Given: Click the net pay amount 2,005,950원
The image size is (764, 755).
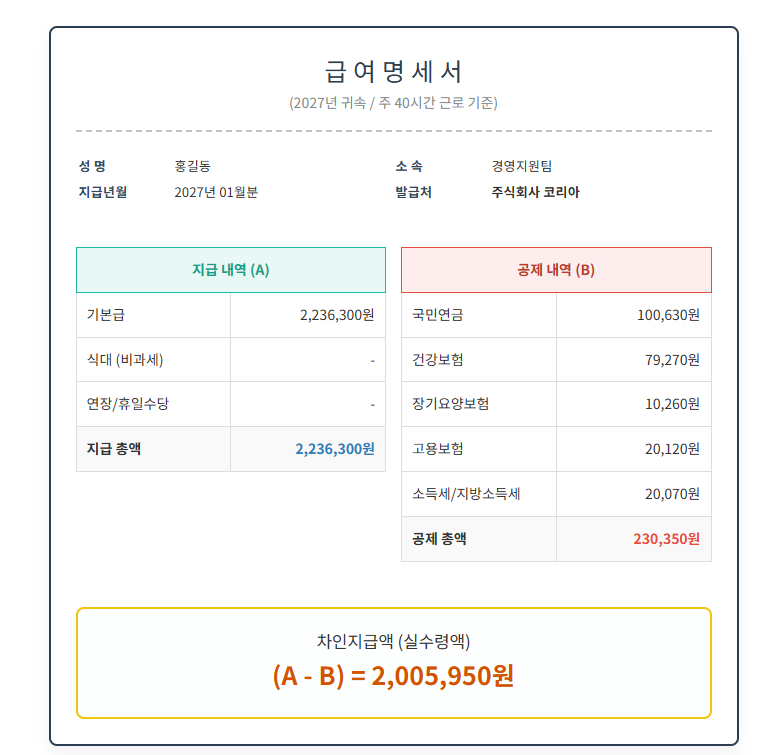Looking at the screenshot, I should click(442, 676).
